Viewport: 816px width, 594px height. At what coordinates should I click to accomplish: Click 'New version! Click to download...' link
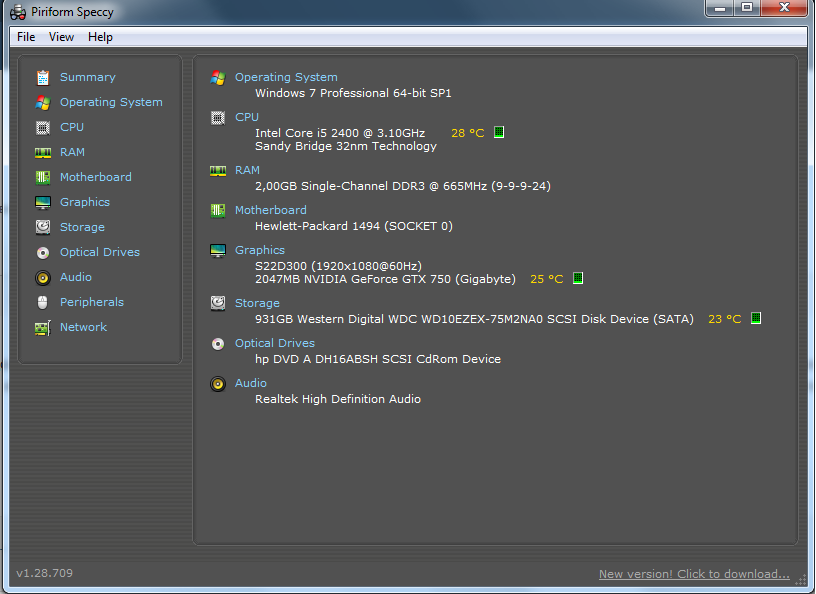694,574
